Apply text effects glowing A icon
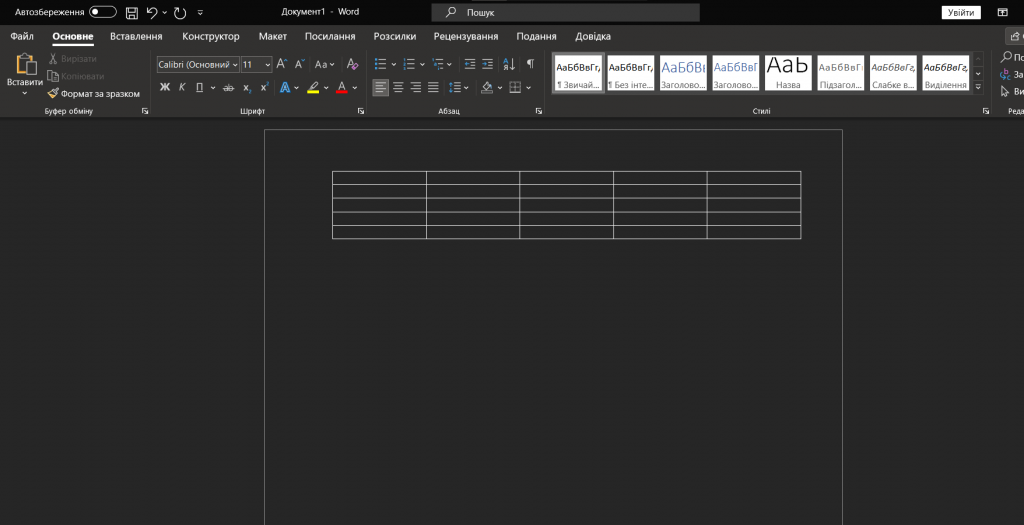 (285, 88)
